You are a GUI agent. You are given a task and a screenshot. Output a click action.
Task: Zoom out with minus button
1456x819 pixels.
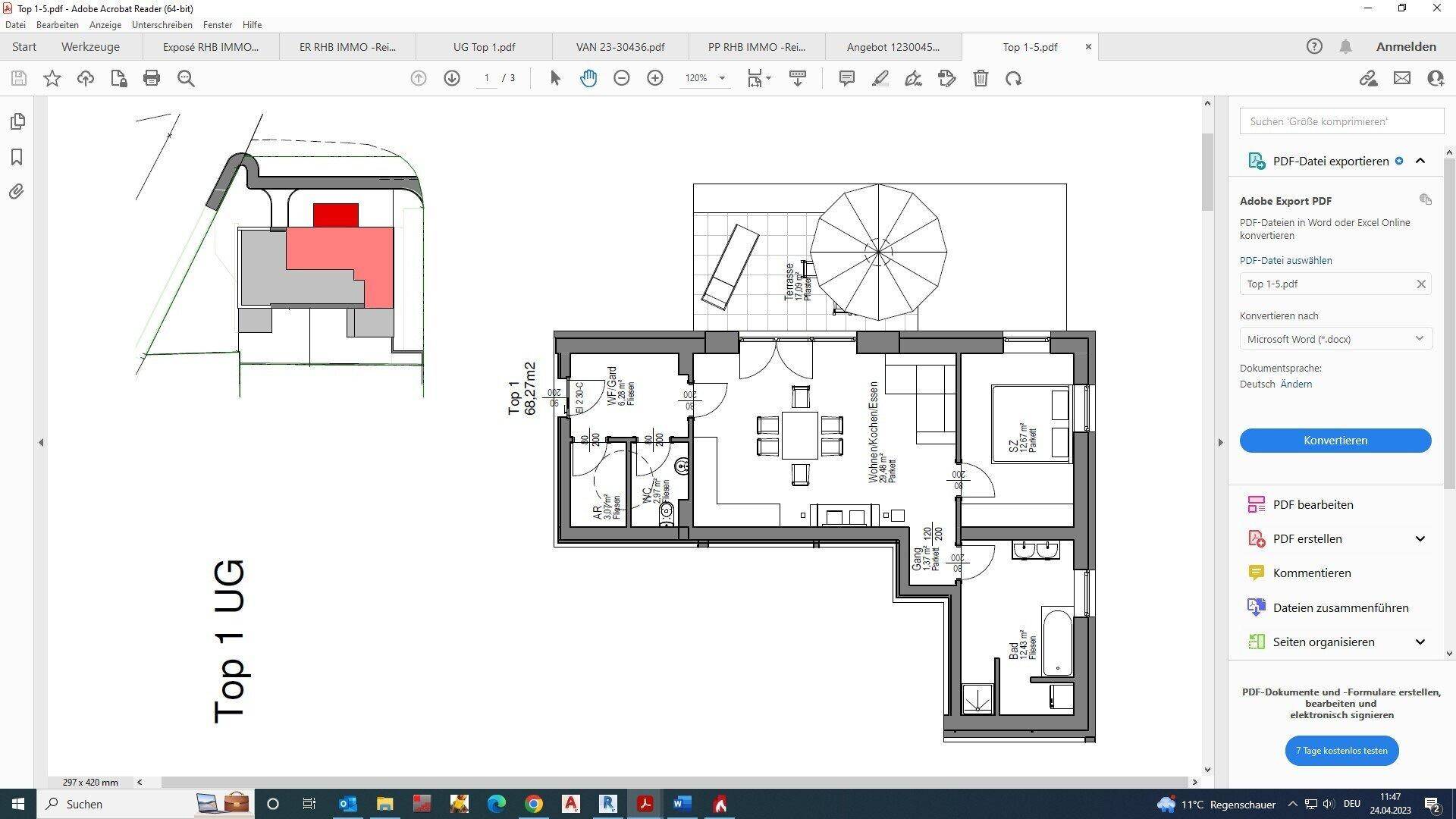click(x=622, y=78)
